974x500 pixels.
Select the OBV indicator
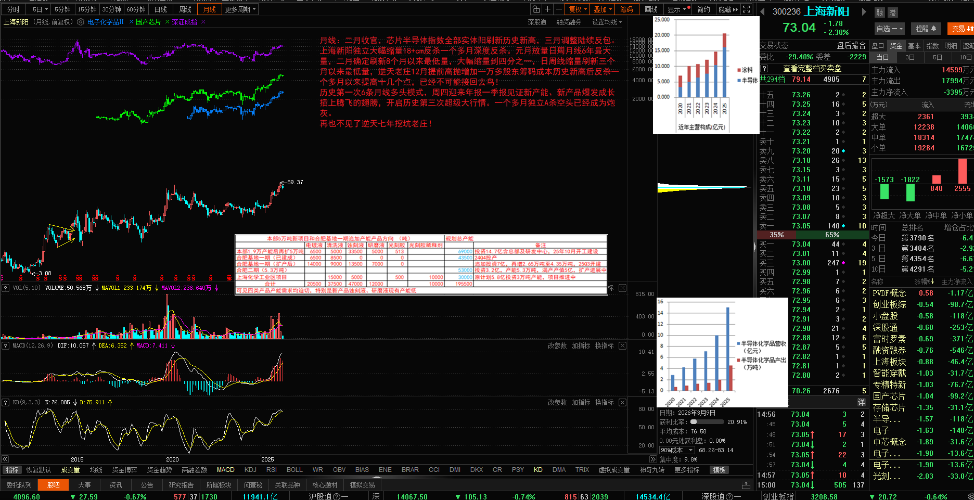pos(339,470)
